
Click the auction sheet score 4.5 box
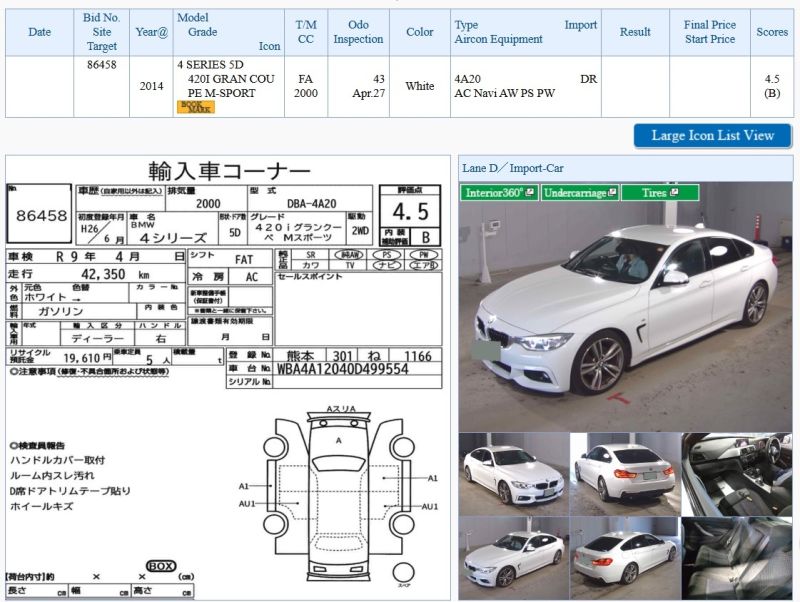point(410,210)
